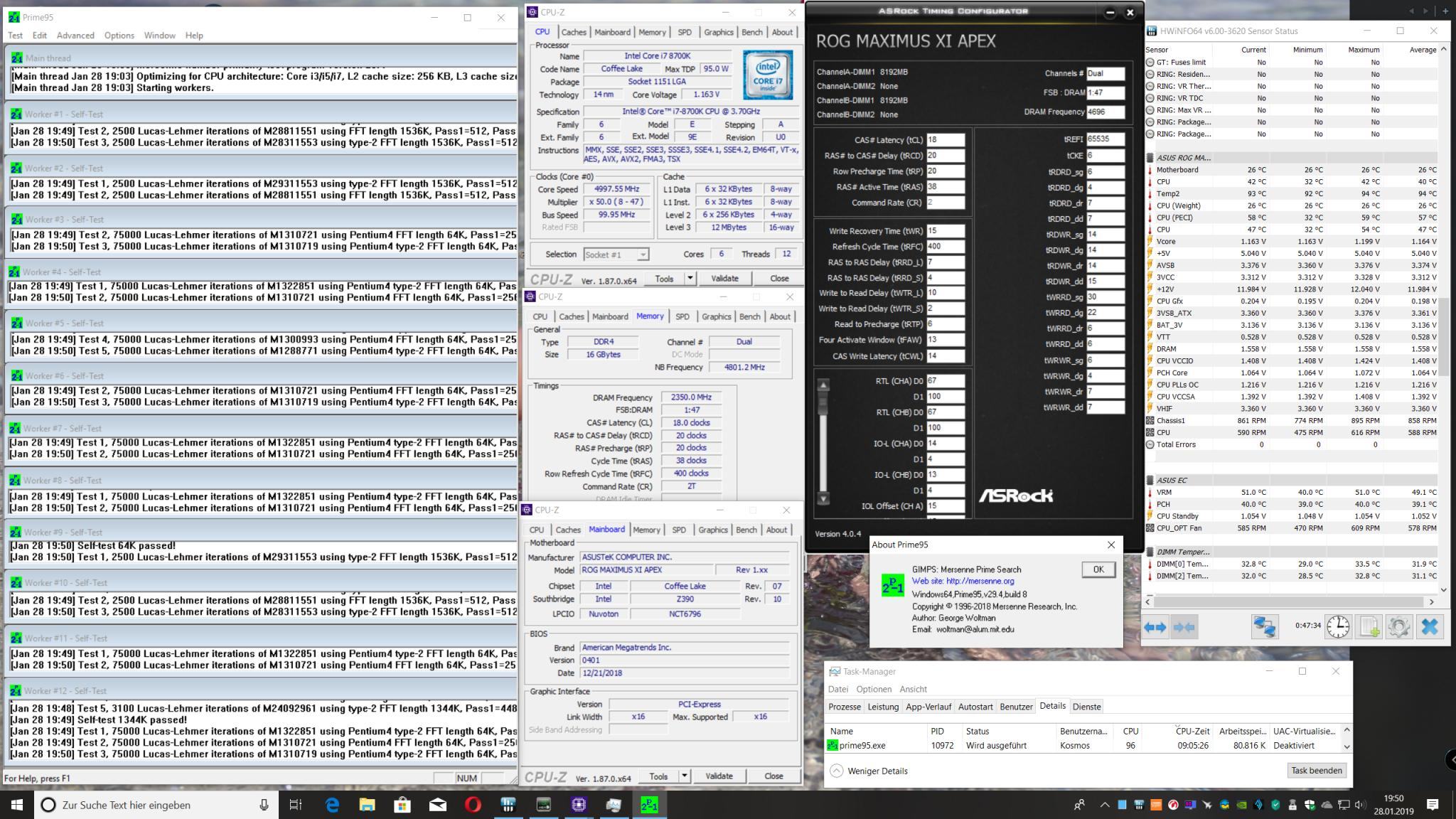Open Task View on taskbar

pos(296,805)
